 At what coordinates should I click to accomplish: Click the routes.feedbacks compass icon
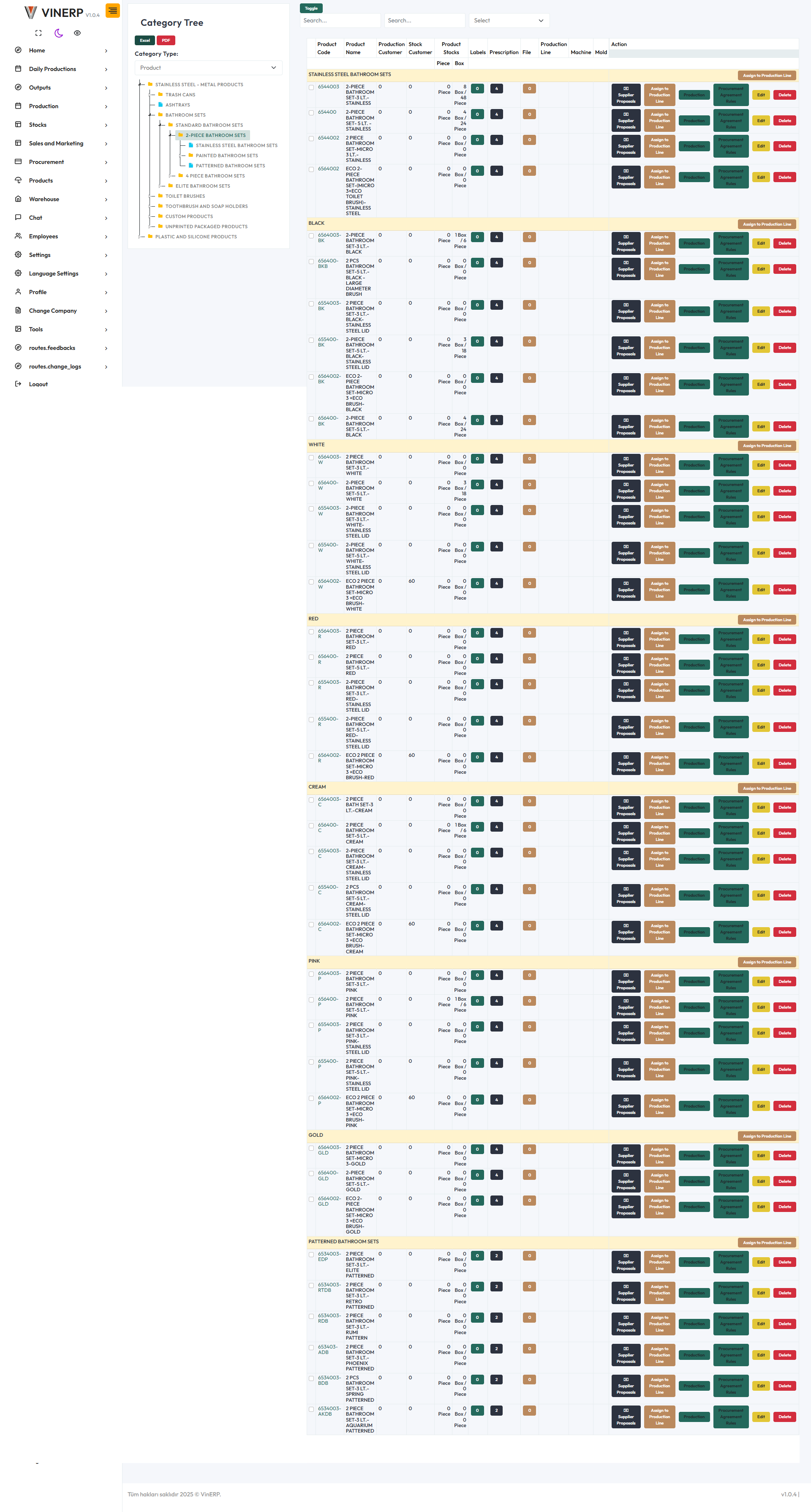18,347
